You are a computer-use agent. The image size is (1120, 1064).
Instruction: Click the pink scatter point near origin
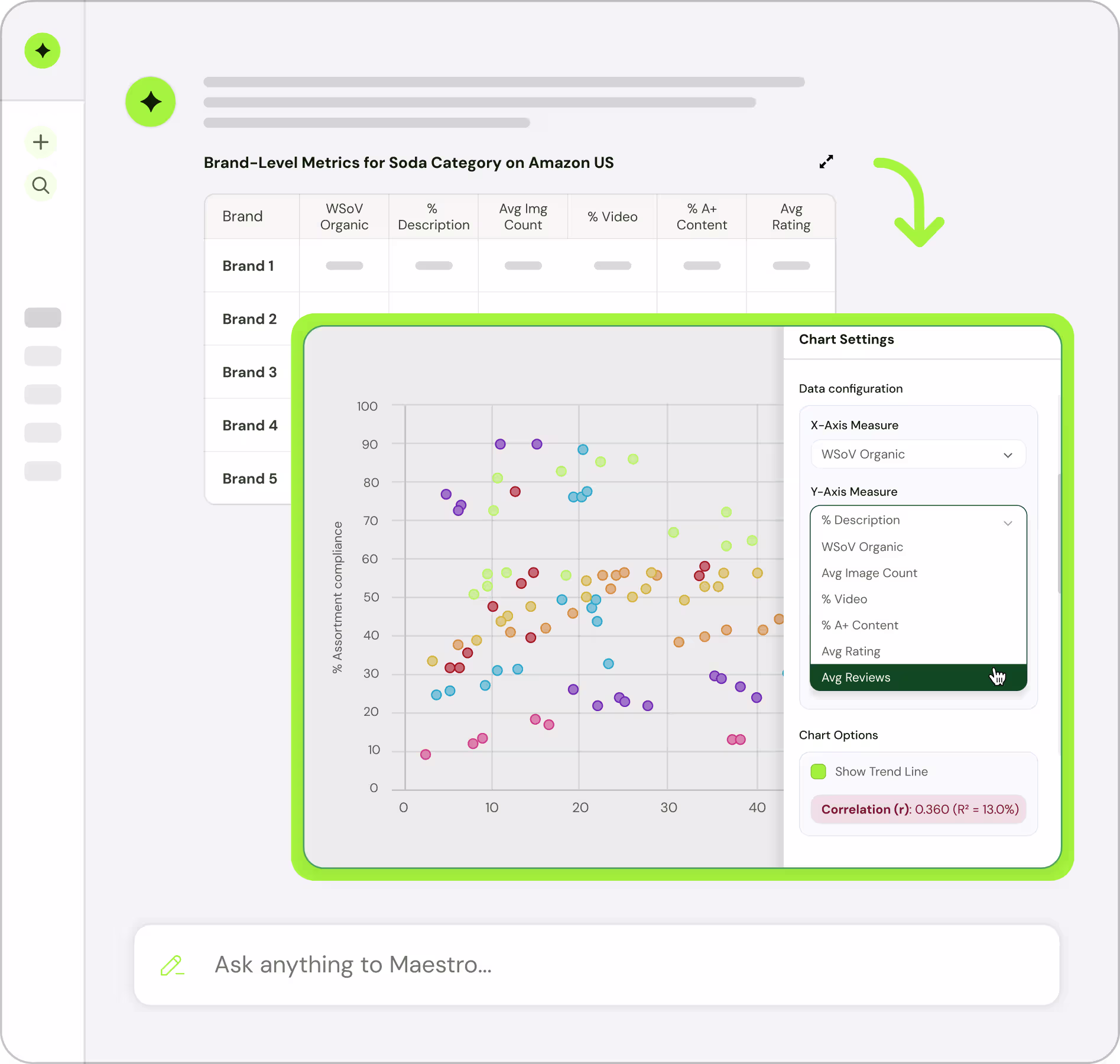point(426,755)
